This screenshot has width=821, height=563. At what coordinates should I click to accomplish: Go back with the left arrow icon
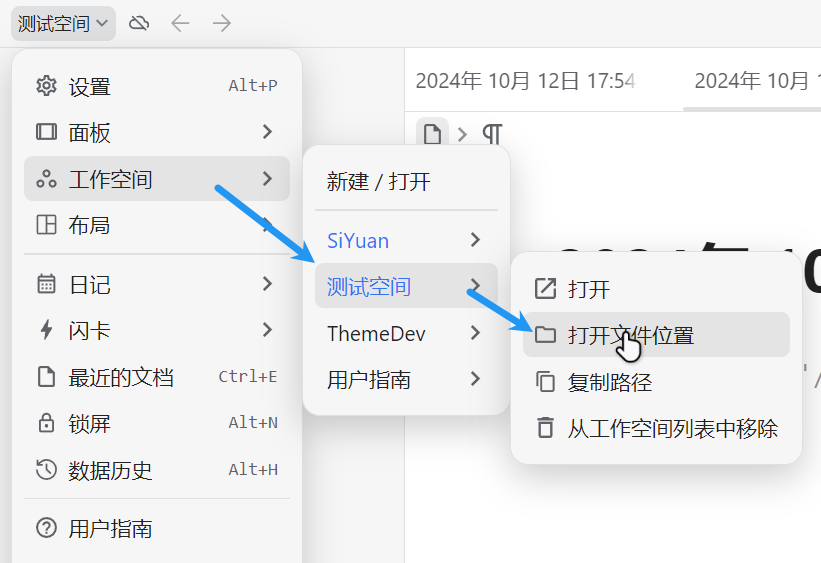[180, 23]
